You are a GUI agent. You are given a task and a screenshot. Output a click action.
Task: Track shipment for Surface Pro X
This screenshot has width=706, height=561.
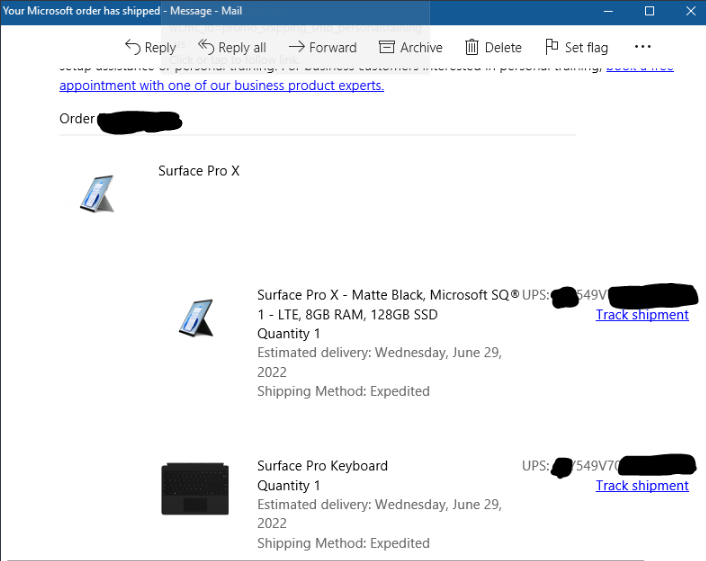coord(642,315)
